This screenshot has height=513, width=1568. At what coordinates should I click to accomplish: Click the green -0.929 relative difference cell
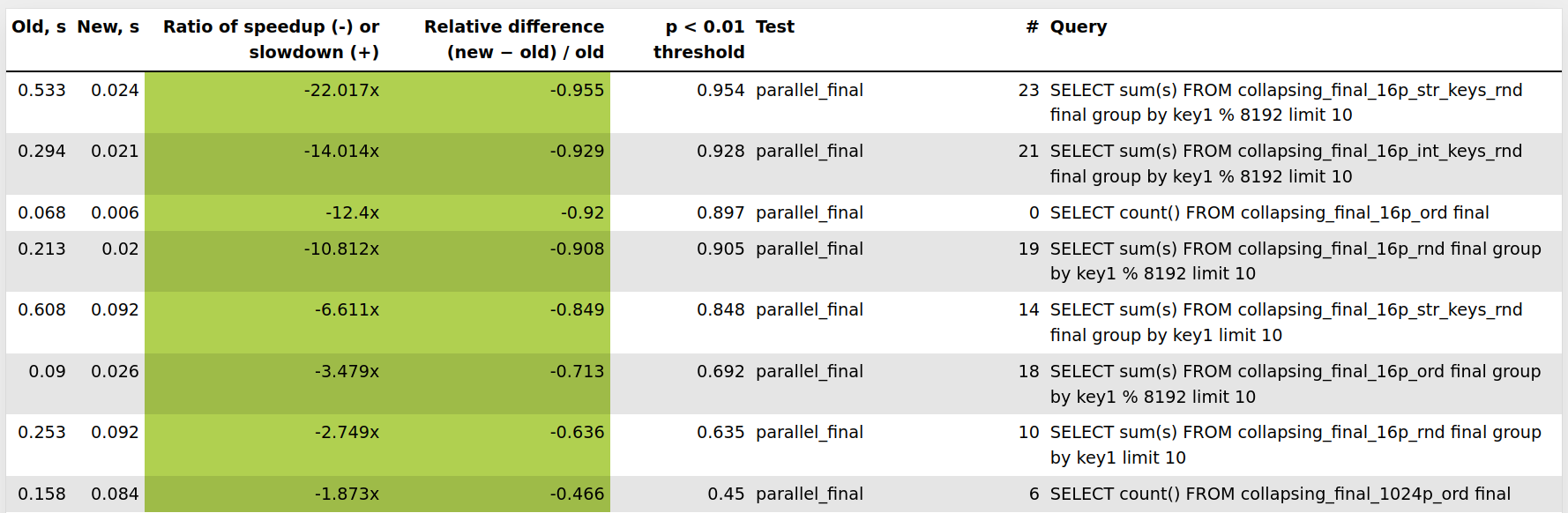(577, 152)
